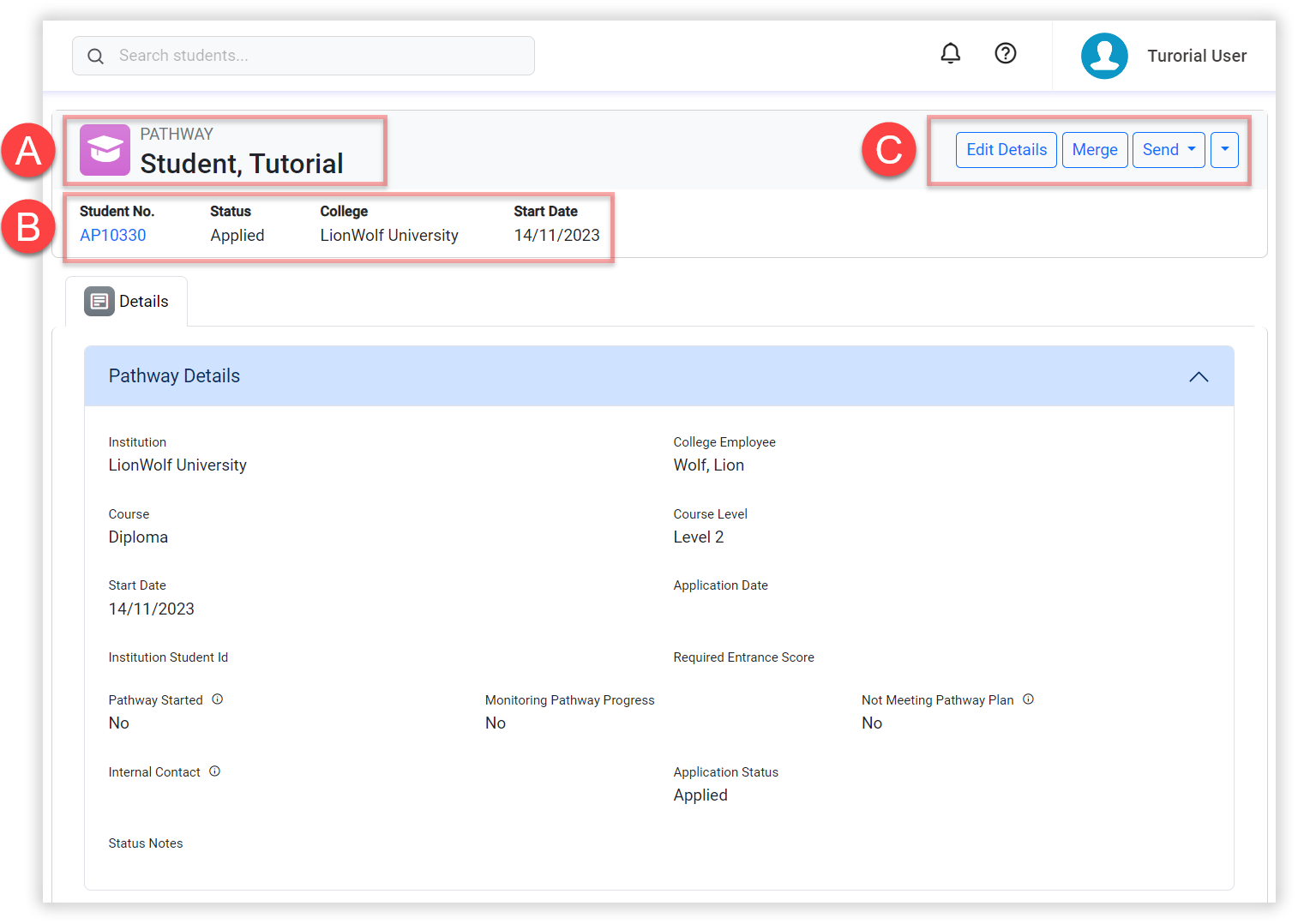This screenshot has width=1310, height=924.
Task: Click the red C annotation marker
Action: [x=888, y=150]
